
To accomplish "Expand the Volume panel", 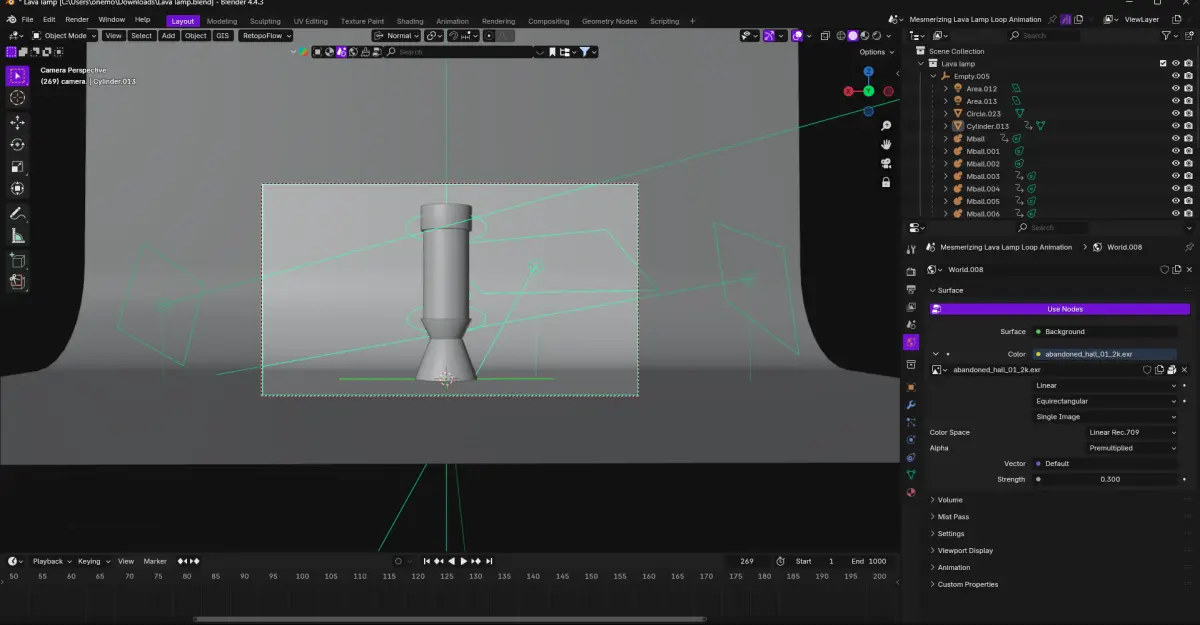I will [x=950, y=500].
